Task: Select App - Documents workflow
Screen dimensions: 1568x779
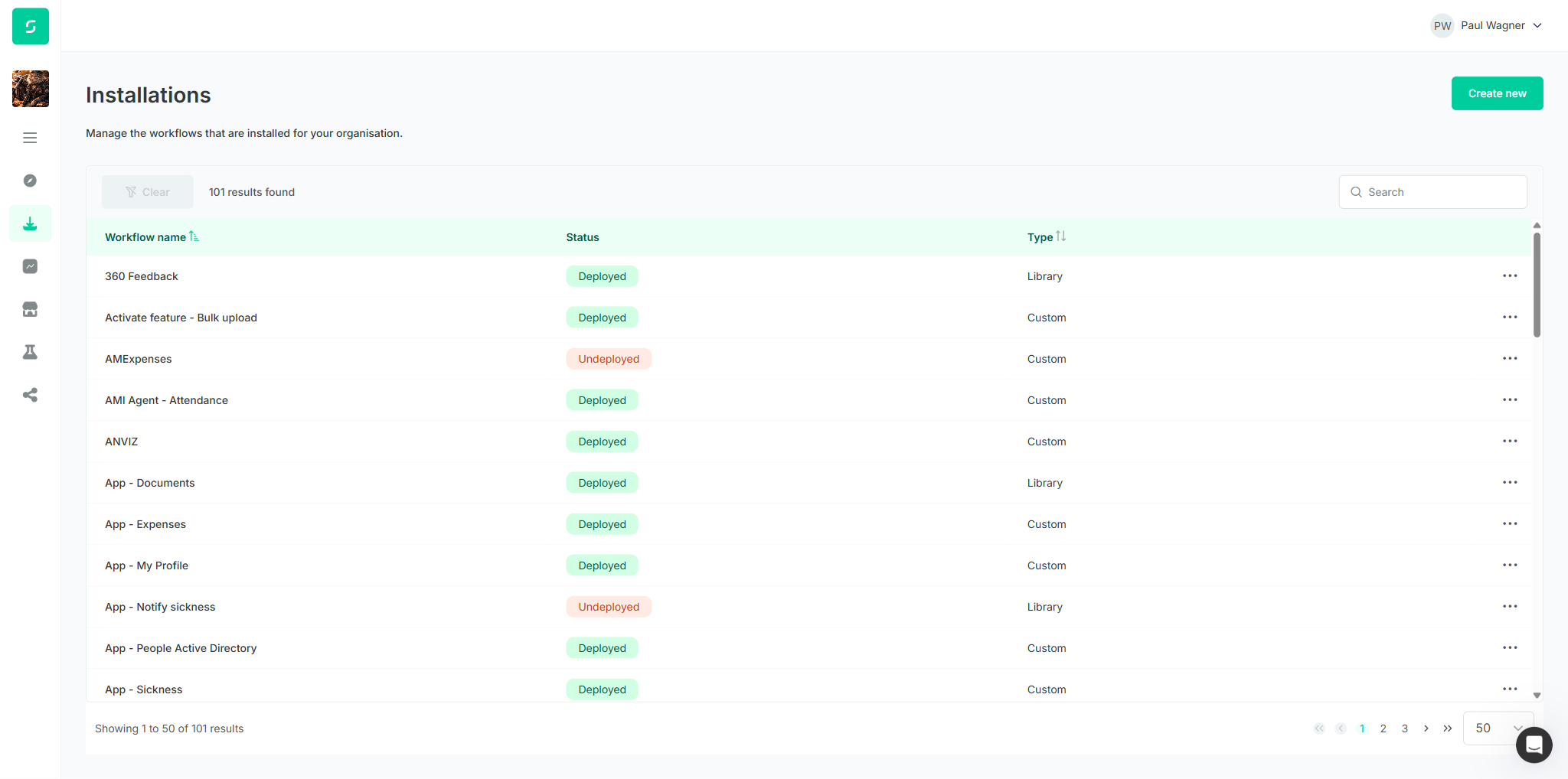Action: tap(150, 483)
